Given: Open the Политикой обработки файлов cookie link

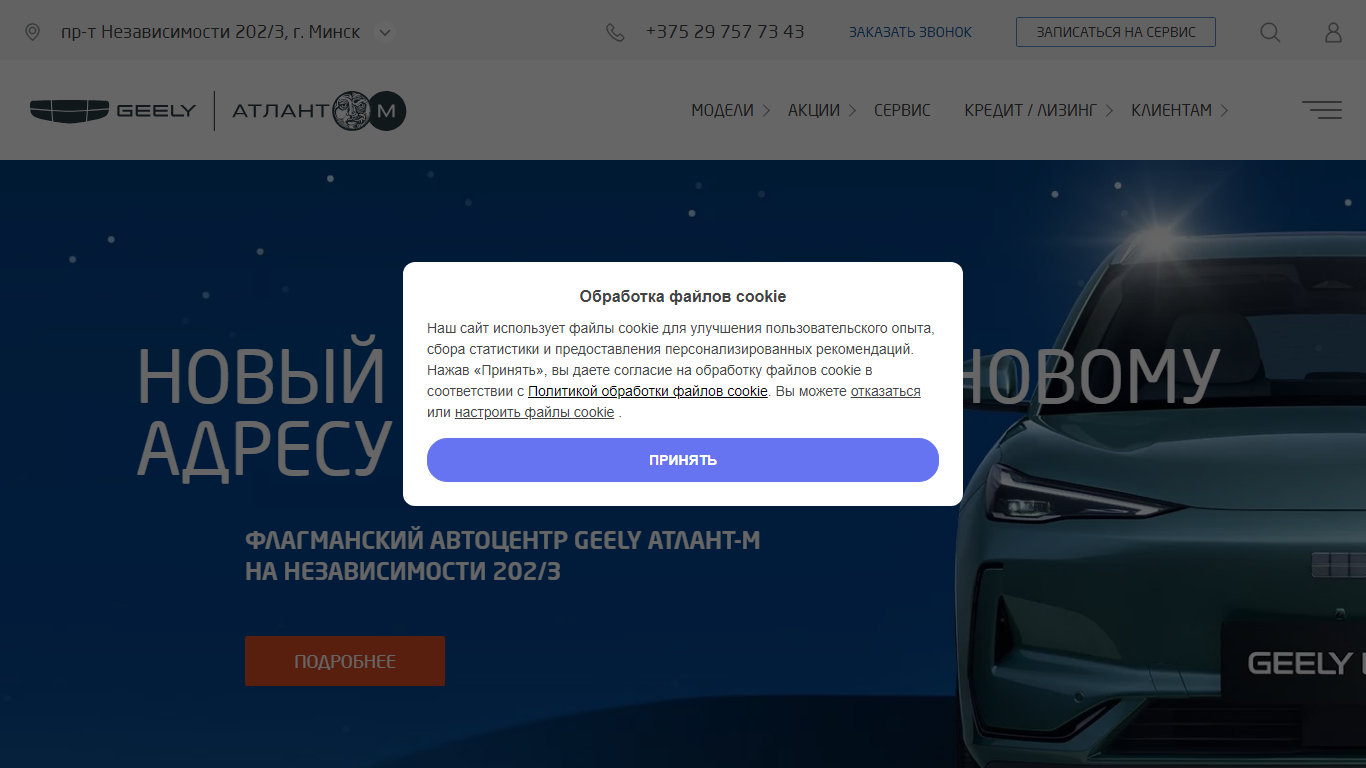Looking at the screenshot, I should (648, 391).
